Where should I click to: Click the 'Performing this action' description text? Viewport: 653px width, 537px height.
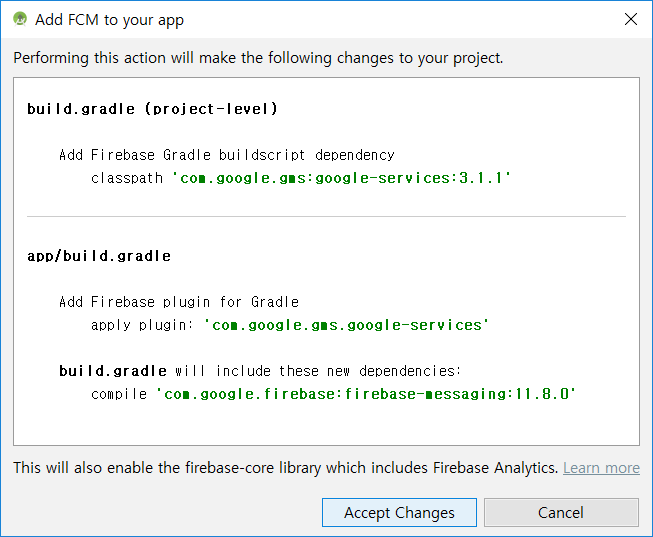[x=258, y=58]
